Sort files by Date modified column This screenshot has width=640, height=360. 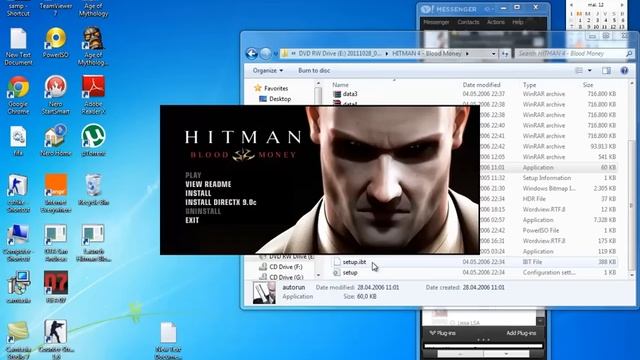481,85
